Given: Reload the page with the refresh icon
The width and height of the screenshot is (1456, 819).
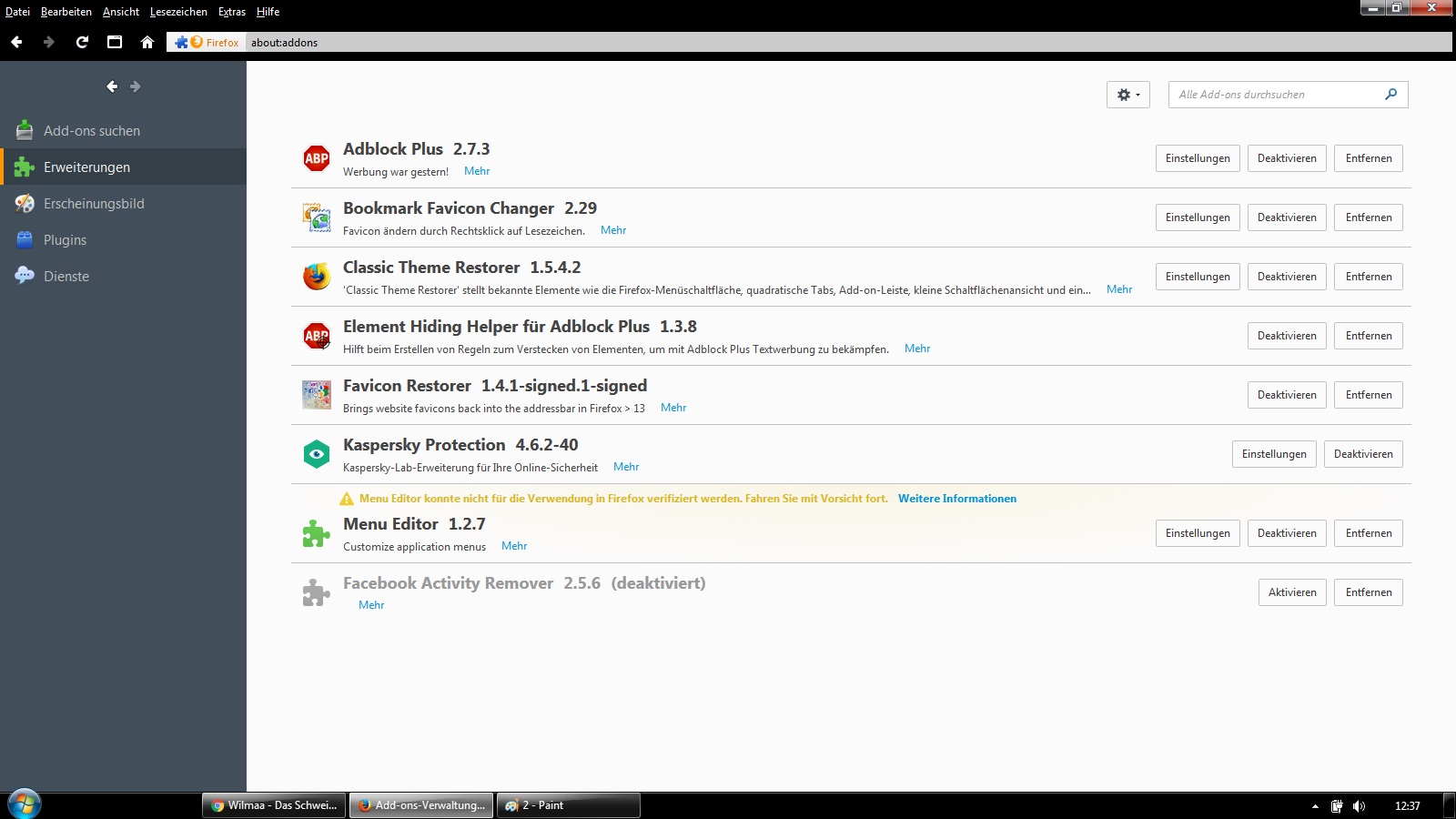Looking at the screenshot, I should [82, 42].
